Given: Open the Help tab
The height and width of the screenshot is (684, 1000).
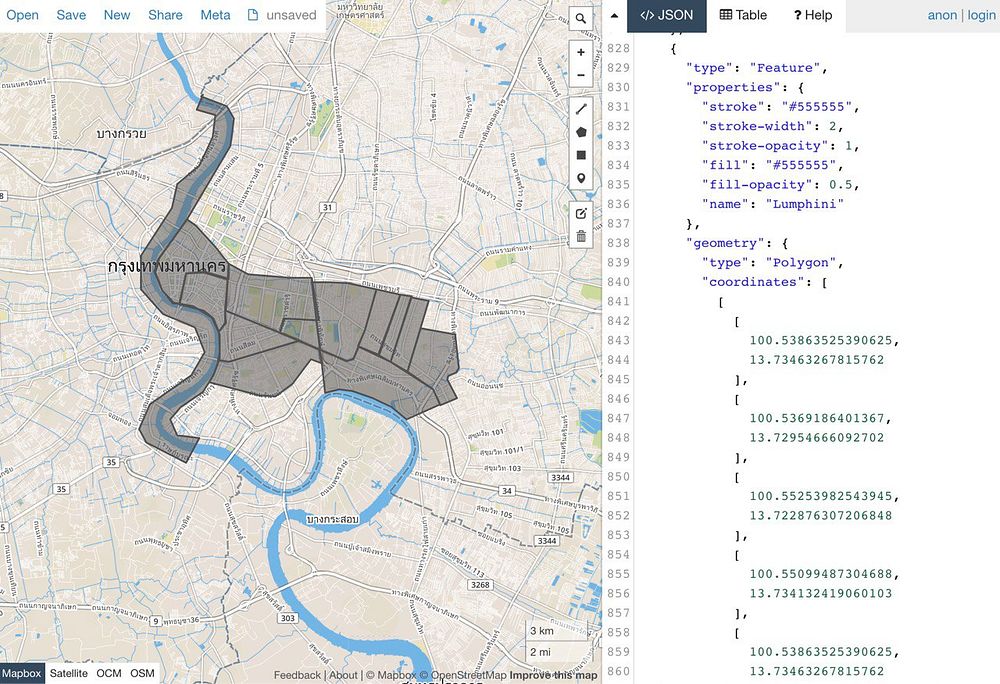Looking at the screenshot, I should tap(812, 15).
